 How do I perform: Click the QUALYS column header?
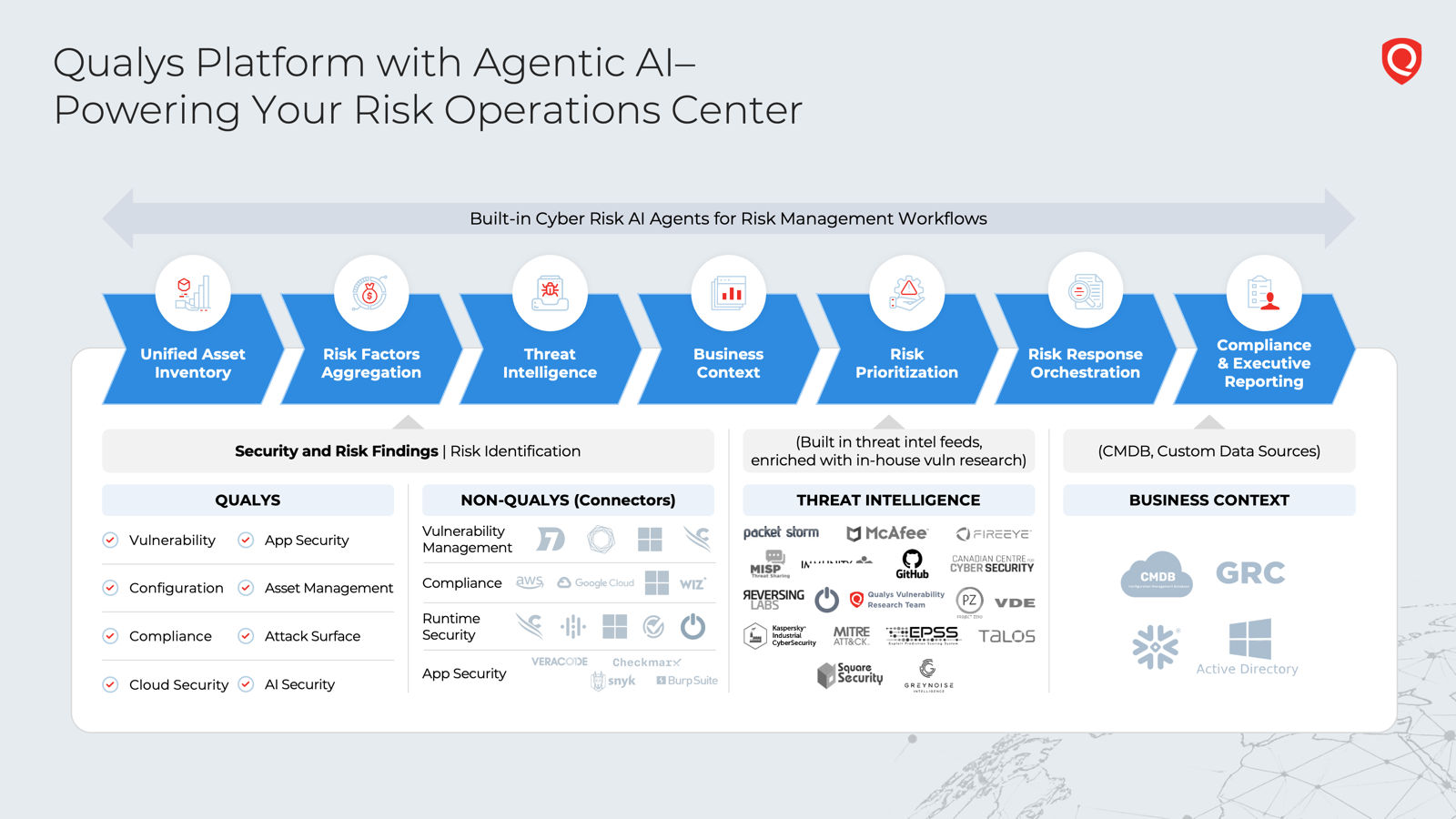click(x=248, y=500)
